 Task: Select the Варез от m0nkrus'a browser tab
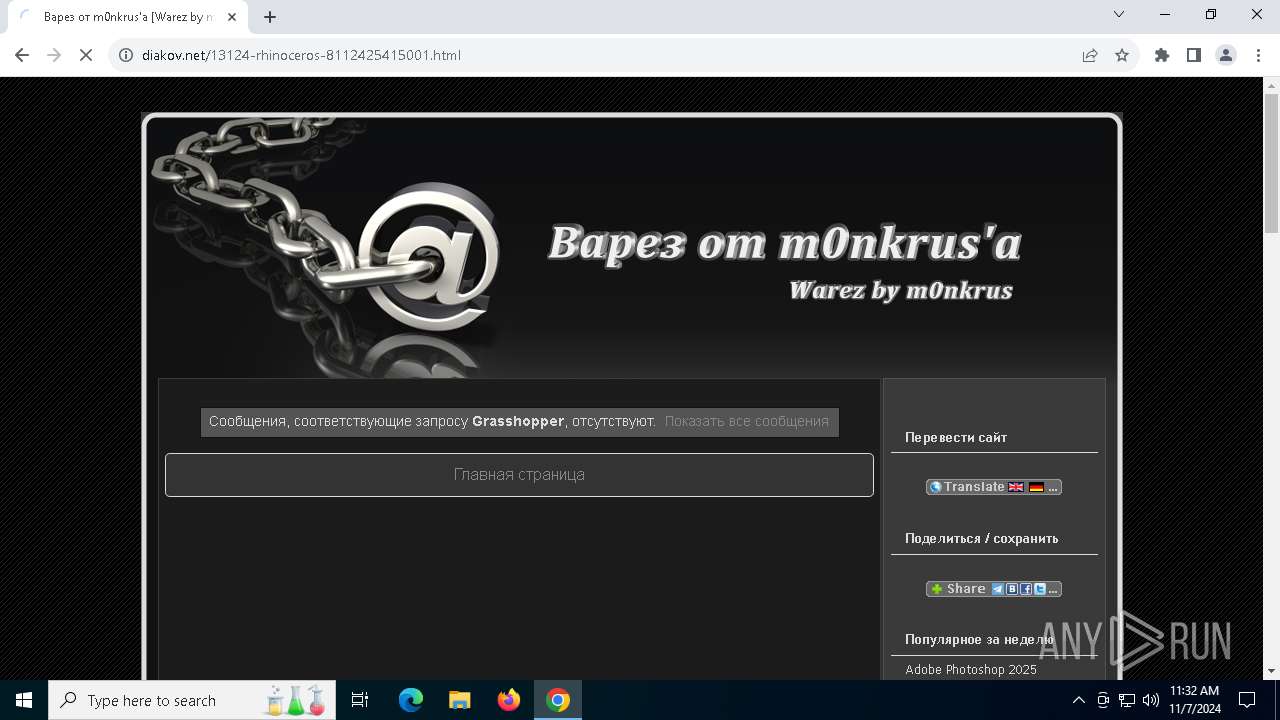pyautogui.click(x=128, y=17)
